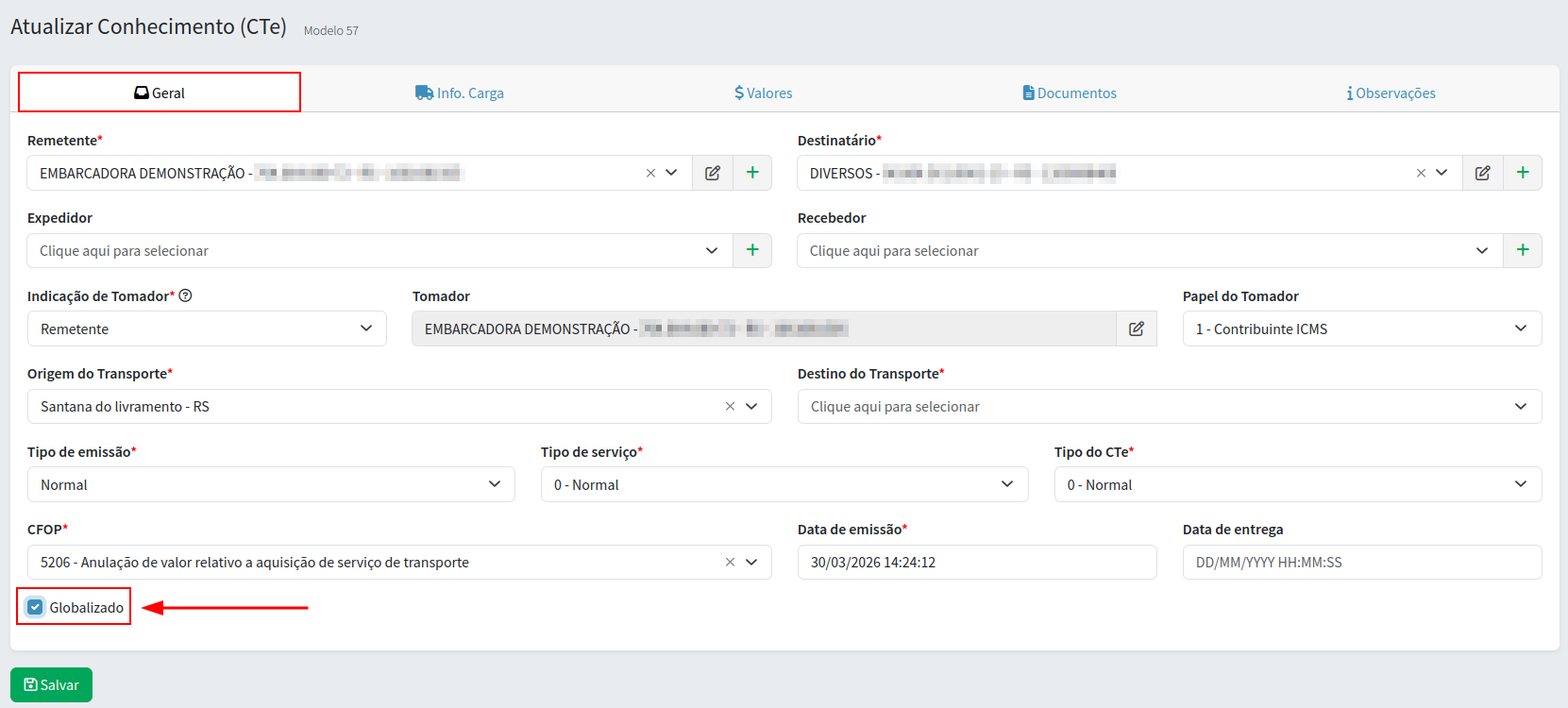Open help icon beside Indicação de Tomador
1568x708 pixels.
[186, 295]
